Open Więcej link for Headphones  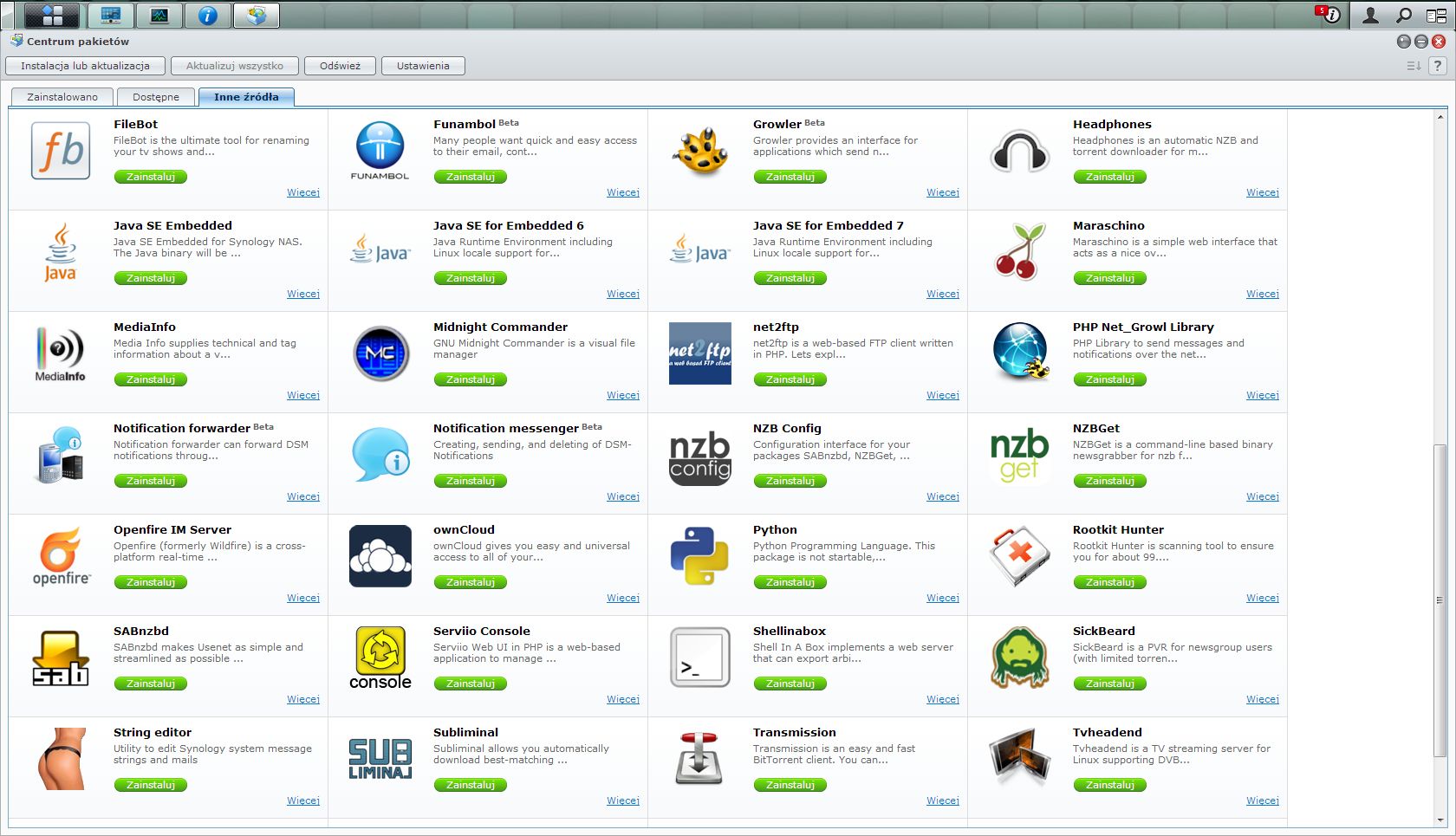pos(1263,192)
